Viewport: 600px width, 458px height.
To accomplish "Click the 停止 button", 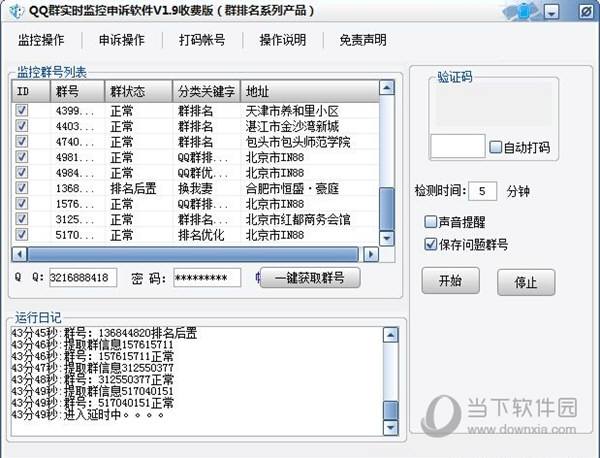I will (x=526, y=282).
